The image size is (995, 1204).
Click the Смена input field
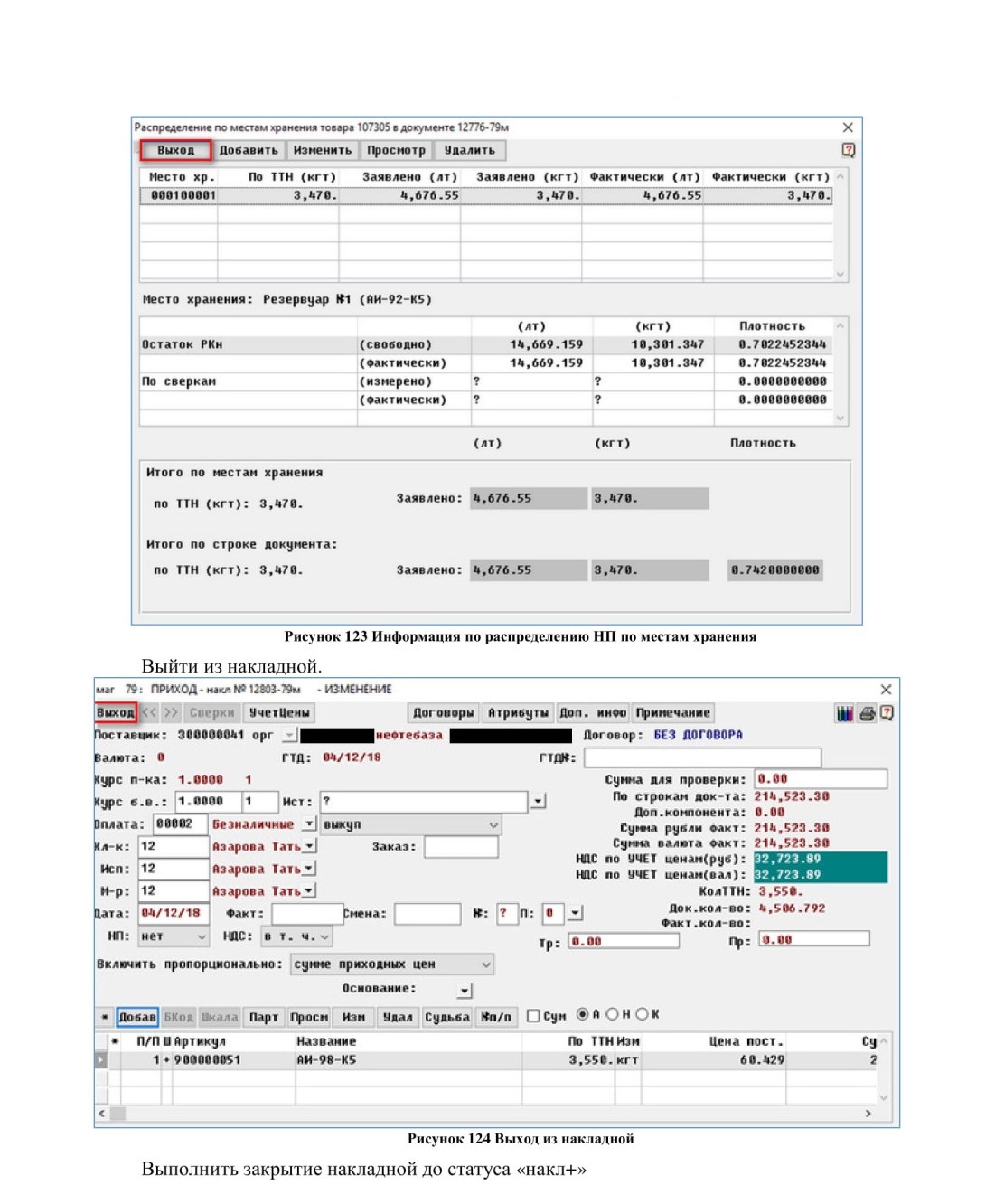[427, 913]
